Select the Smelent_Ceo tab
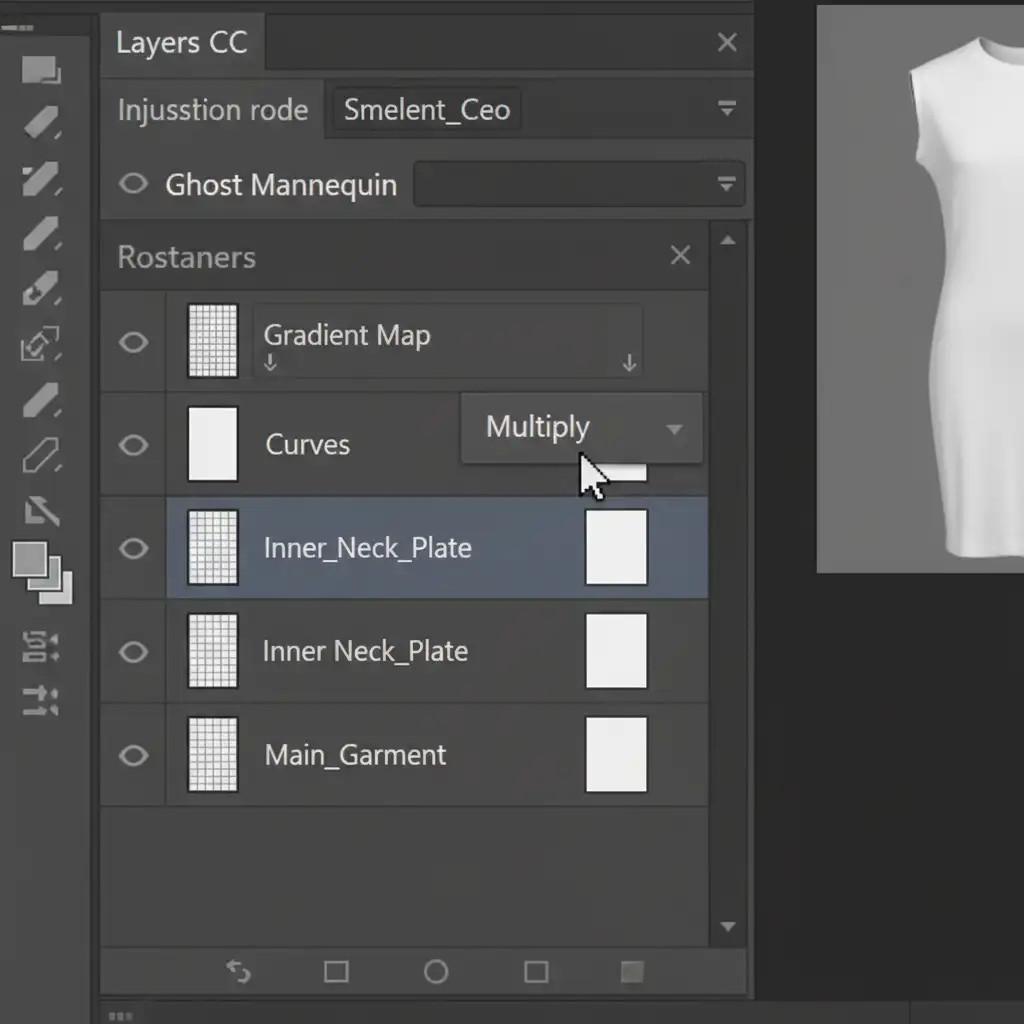The width and height of the screenshot is (1024, 1024). coord(427,110)
